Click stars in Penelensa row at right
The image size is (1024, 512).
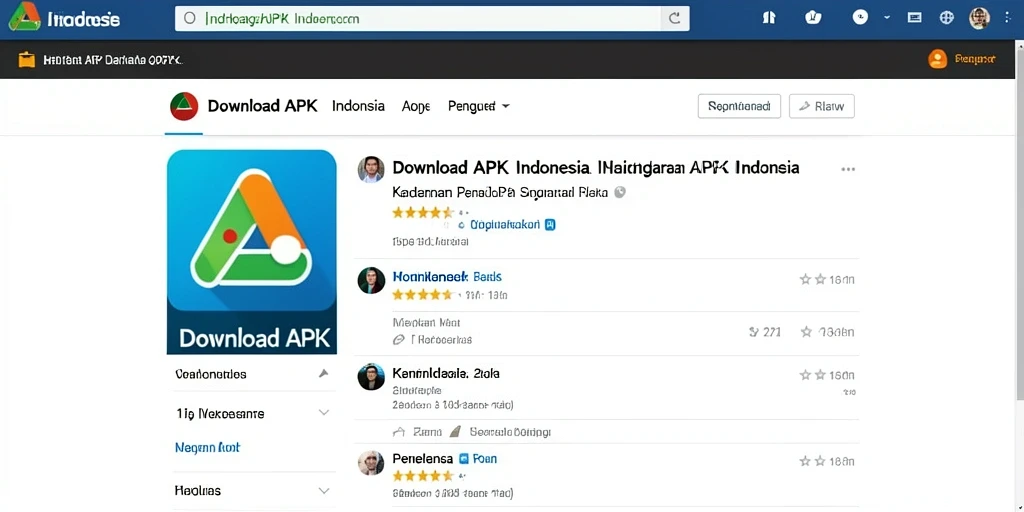tap(813, 461)
